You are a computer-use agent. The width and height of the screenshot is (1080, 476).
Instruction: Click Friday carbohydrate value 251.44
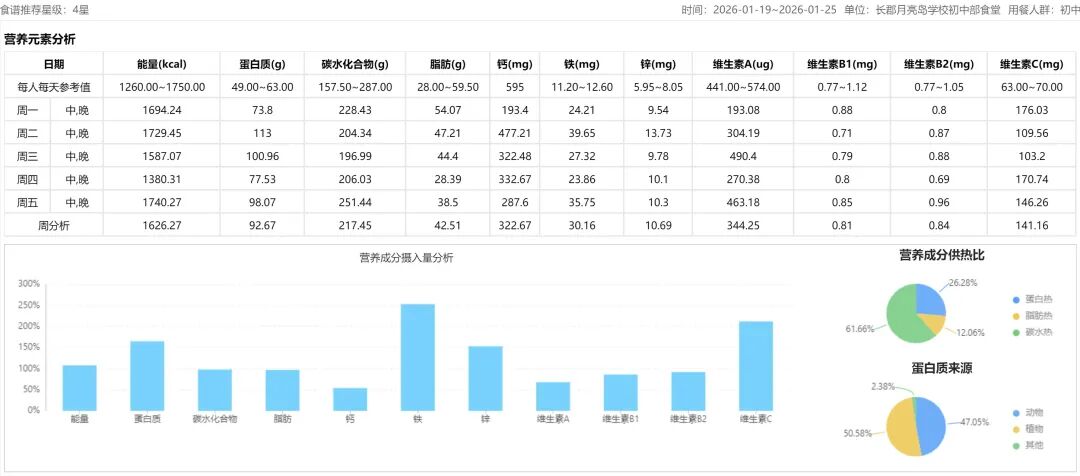coord(355,203)
